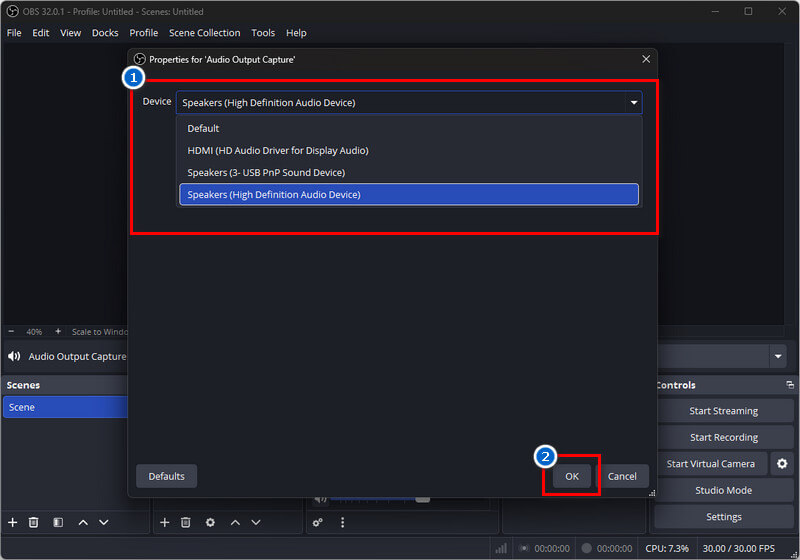The width and height of the screenshot is (800, 560).
Task: Move source down in Sources dock
Action: tap(256, 522)
